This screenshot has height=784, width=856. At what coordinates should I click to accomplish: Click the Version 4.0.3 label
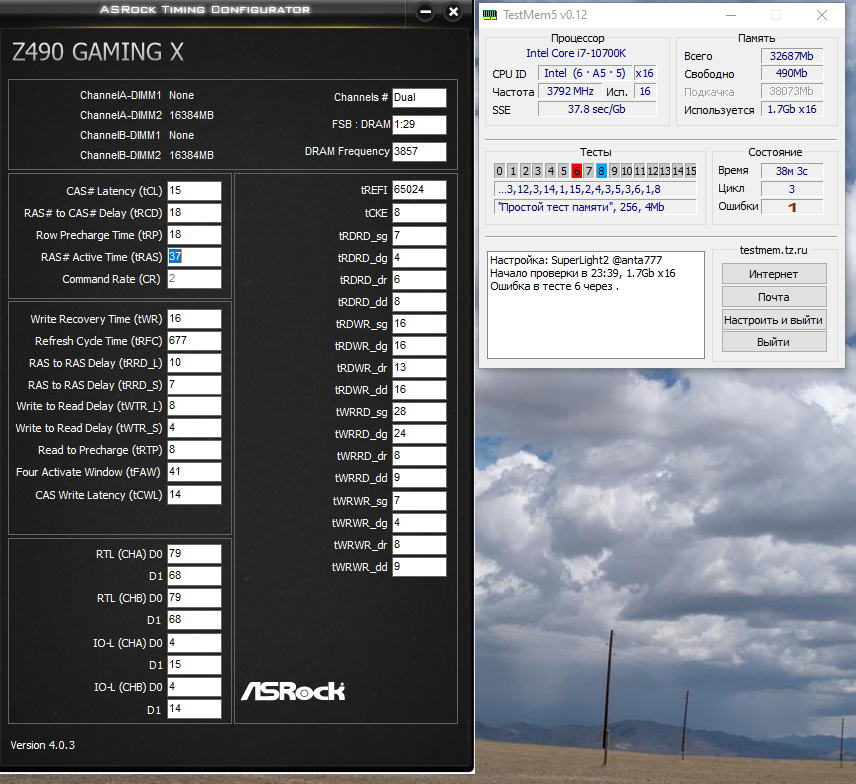43,745
